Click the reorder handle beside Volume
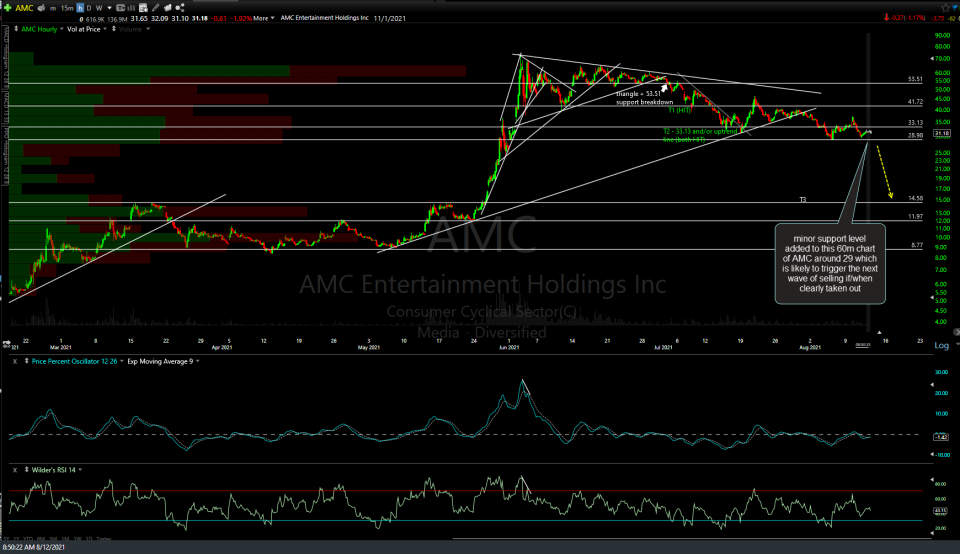The height and width of the screenshot is (554, 960). pos(114,29)
